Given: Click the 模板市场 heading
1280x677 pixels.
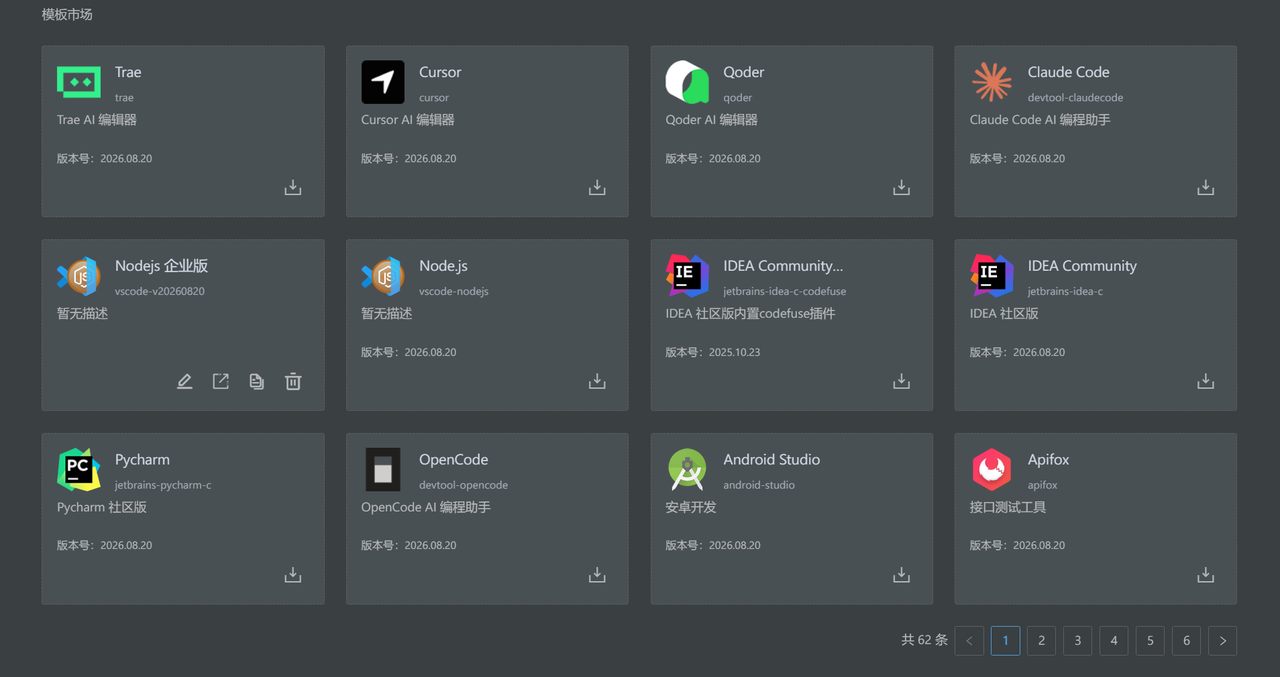Looking at the screenshot, I should tap(67, 15).
